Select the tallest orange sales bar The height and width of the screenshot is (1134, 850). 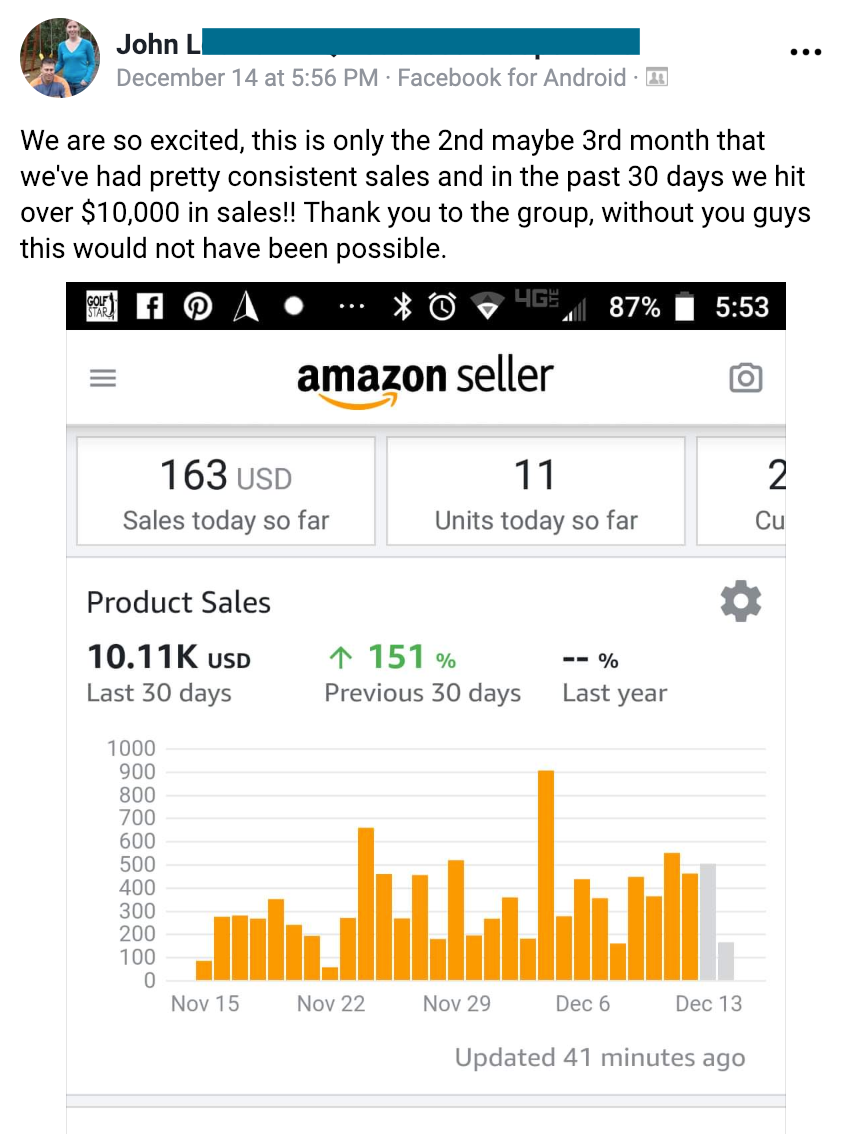coord(546,875)
